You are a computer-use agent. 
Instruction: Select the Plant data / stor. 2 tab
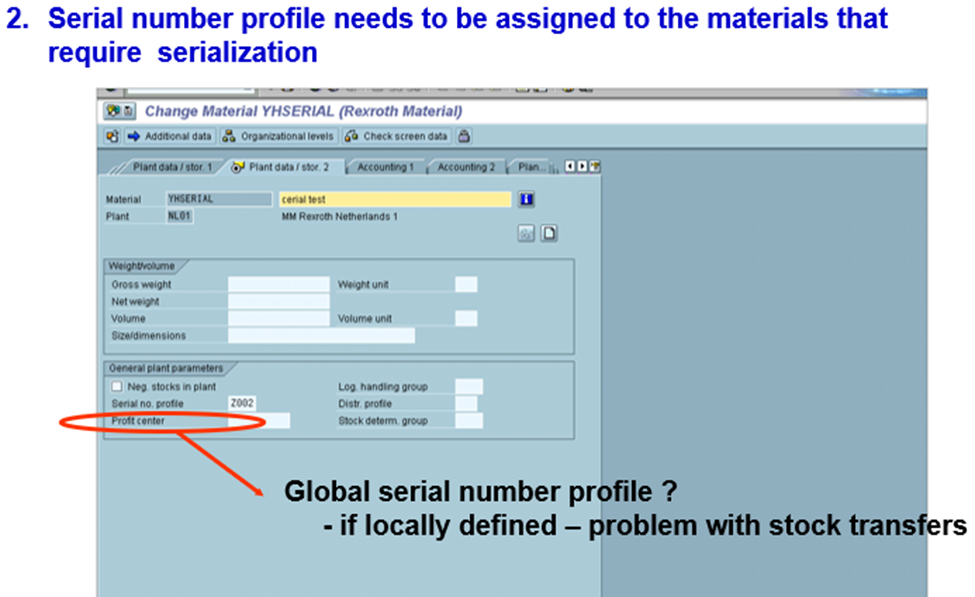pyautogui.click(x=282, y=167)
